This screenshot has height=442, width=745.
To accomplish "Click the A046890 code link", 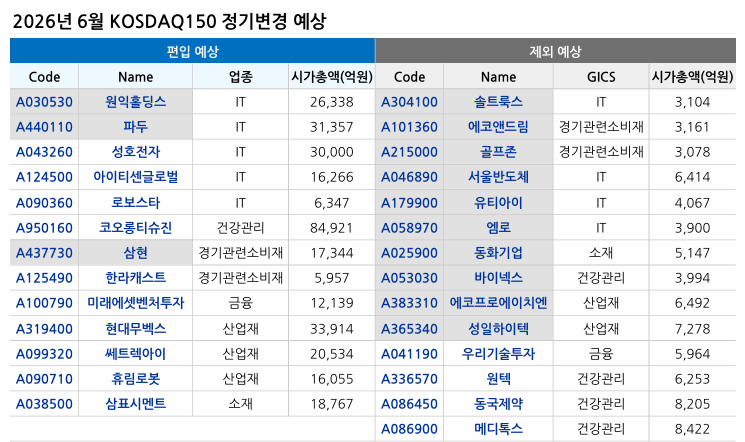I will [409, 177].
